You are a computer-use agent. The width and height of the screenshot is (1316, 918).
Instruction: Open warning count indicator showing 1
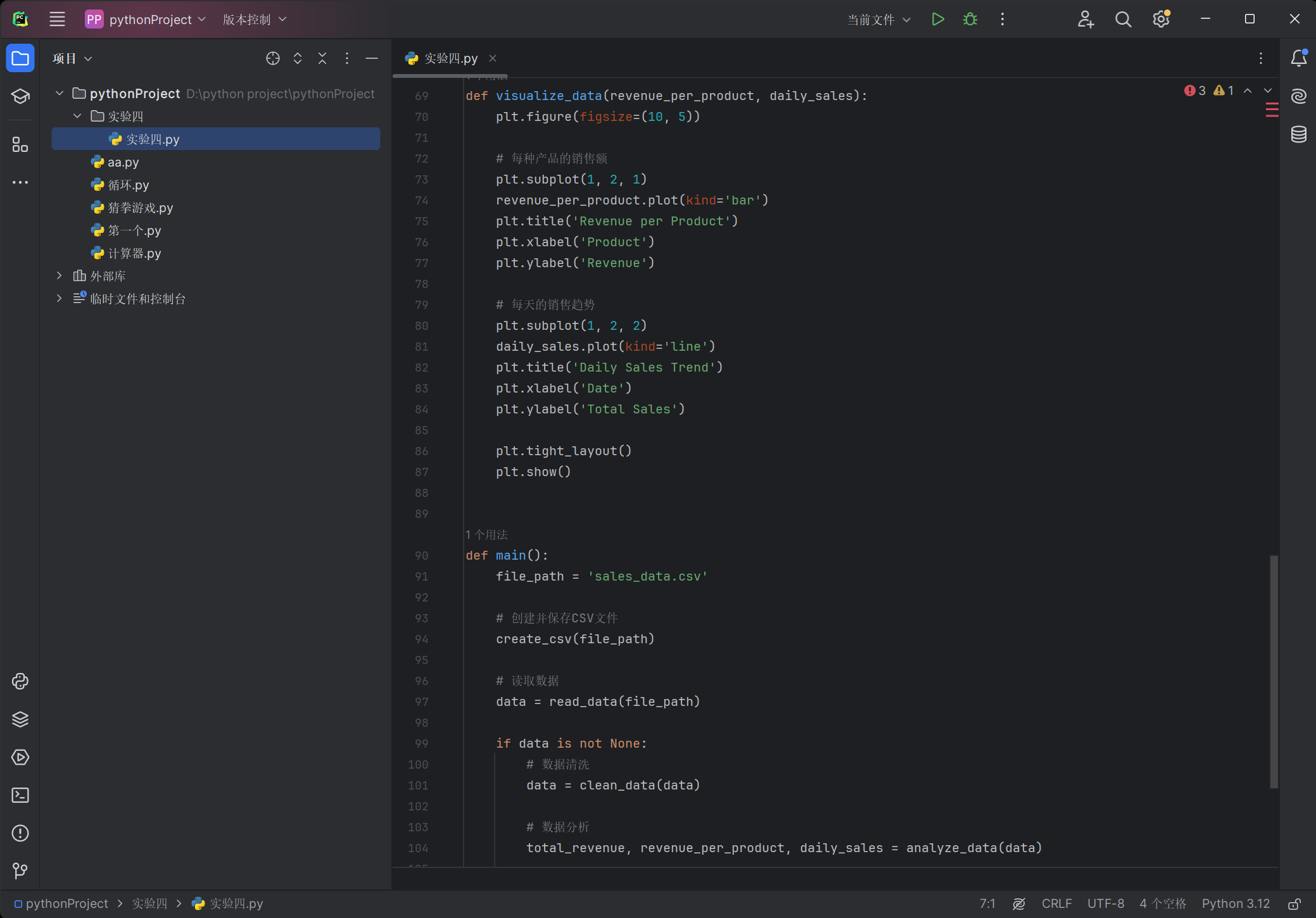[x=1224, y=91]
